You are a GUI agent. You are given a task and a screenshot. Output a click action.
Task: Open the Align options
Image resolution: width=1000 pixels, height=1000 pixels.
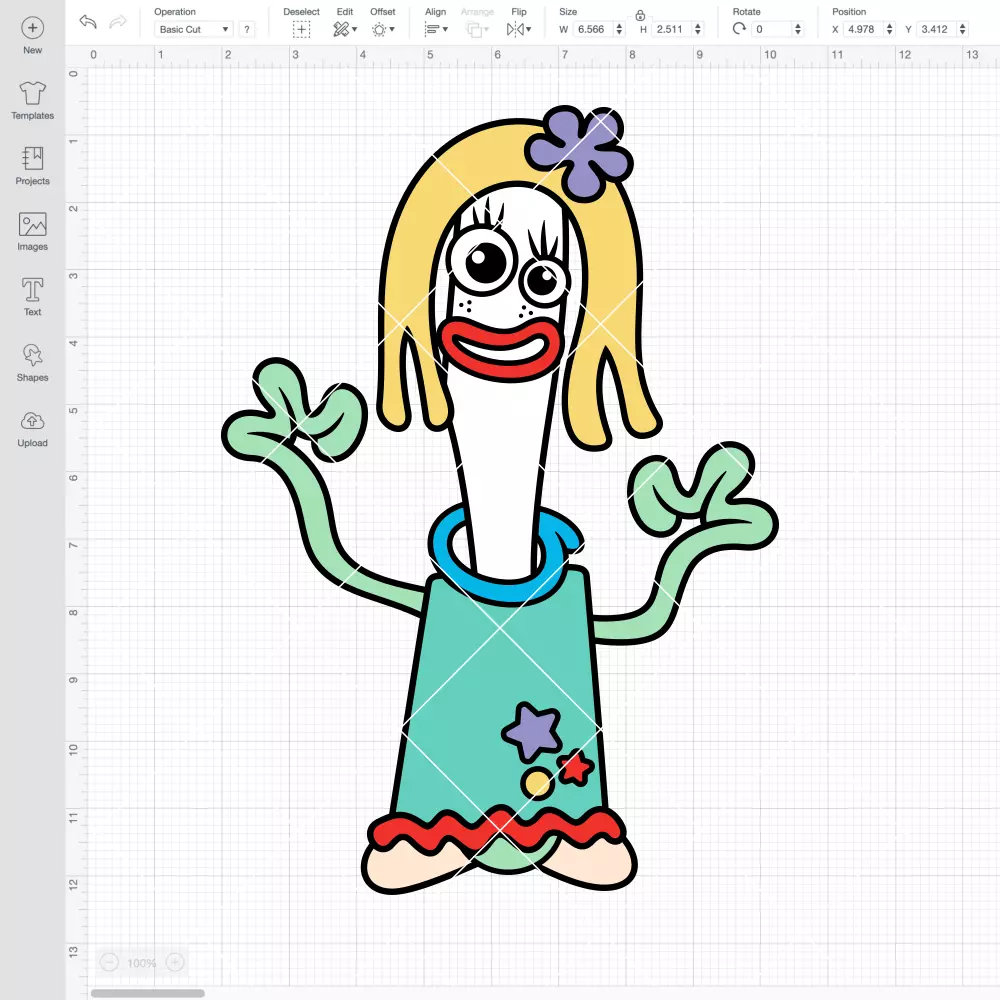coord(436,29)
